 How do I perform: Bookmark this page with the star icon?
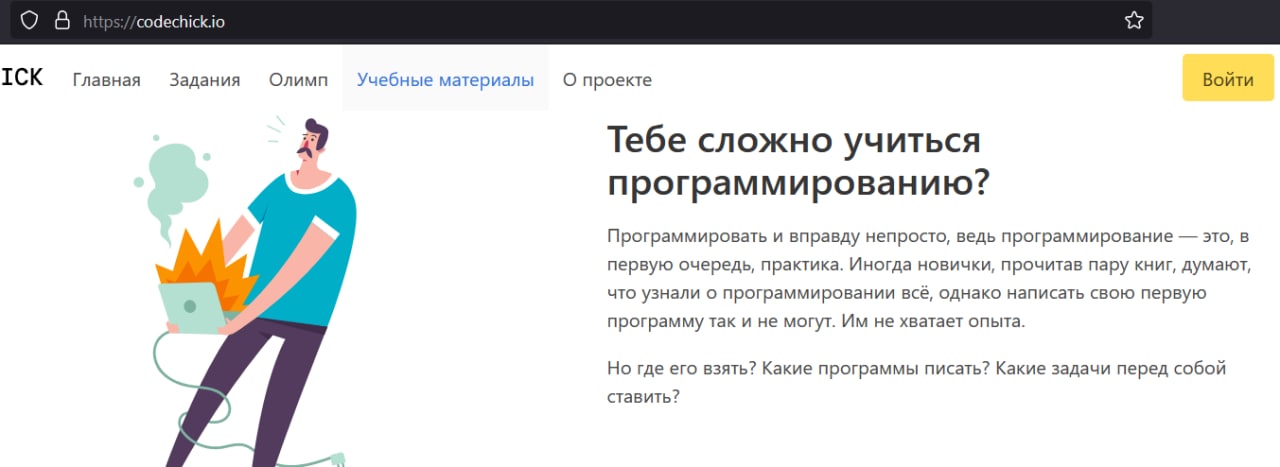[x=1134, y=20]
